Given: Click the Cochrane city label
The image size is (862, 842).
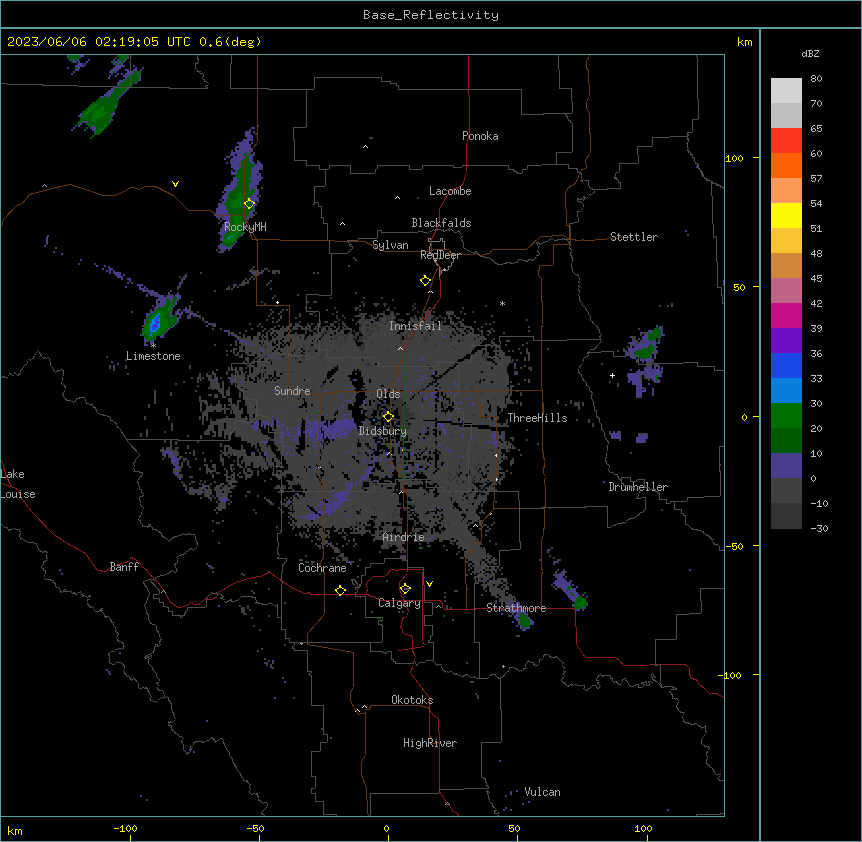Looking at the screenshot, I should pyautogui.click(x=322, y=568).
